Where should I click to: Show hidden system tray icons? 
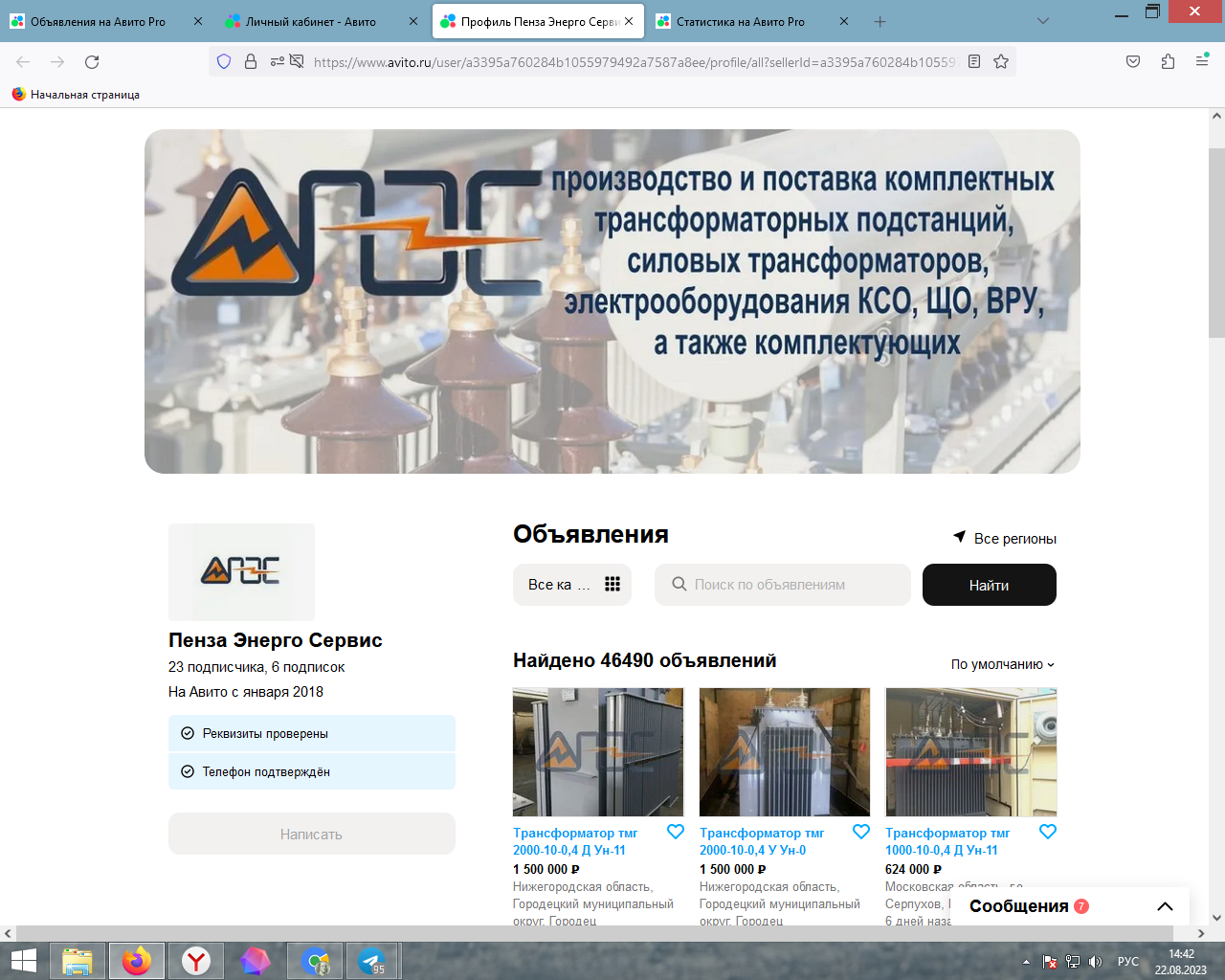[x=1026, y=962]
